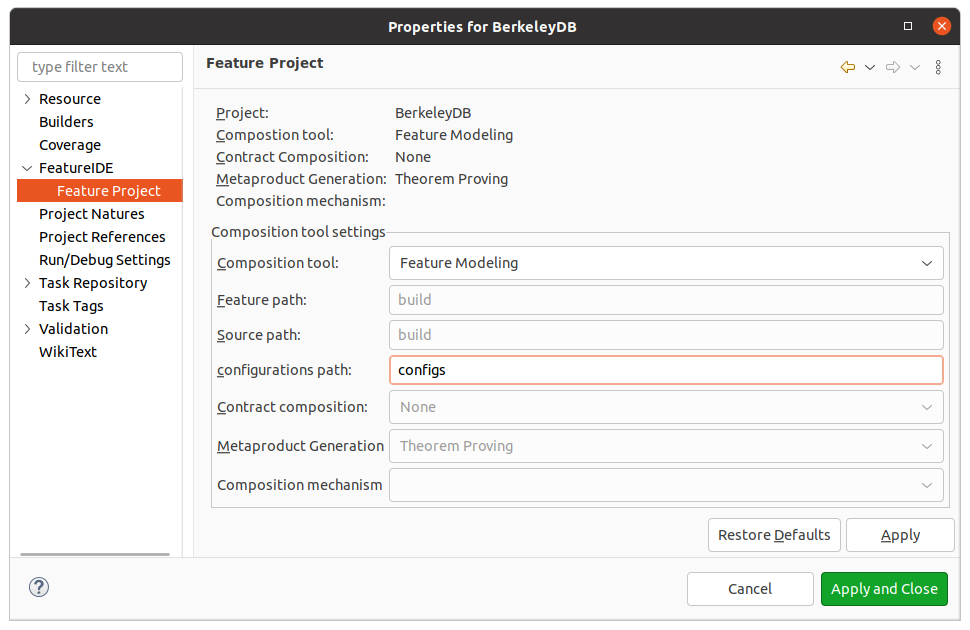Click the forward navigation arrow
The width and height of the screenshot is (970, 630).
point(891,67)
